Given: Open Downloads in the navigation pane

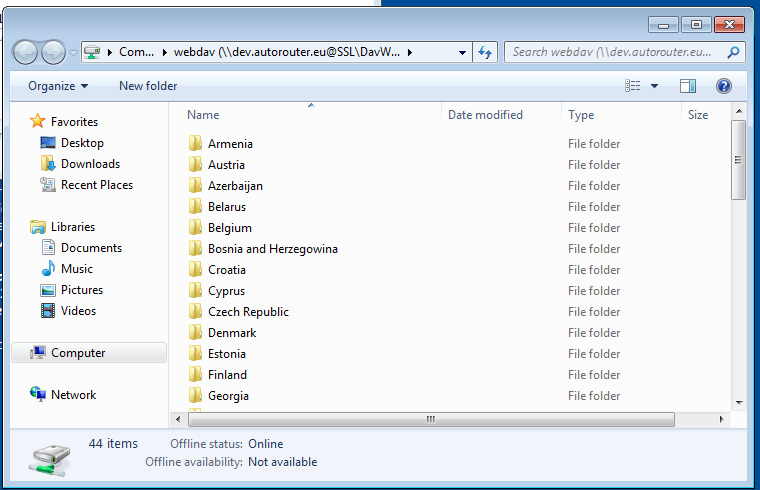Looking at the screenshot, I should tap(80, 164).
